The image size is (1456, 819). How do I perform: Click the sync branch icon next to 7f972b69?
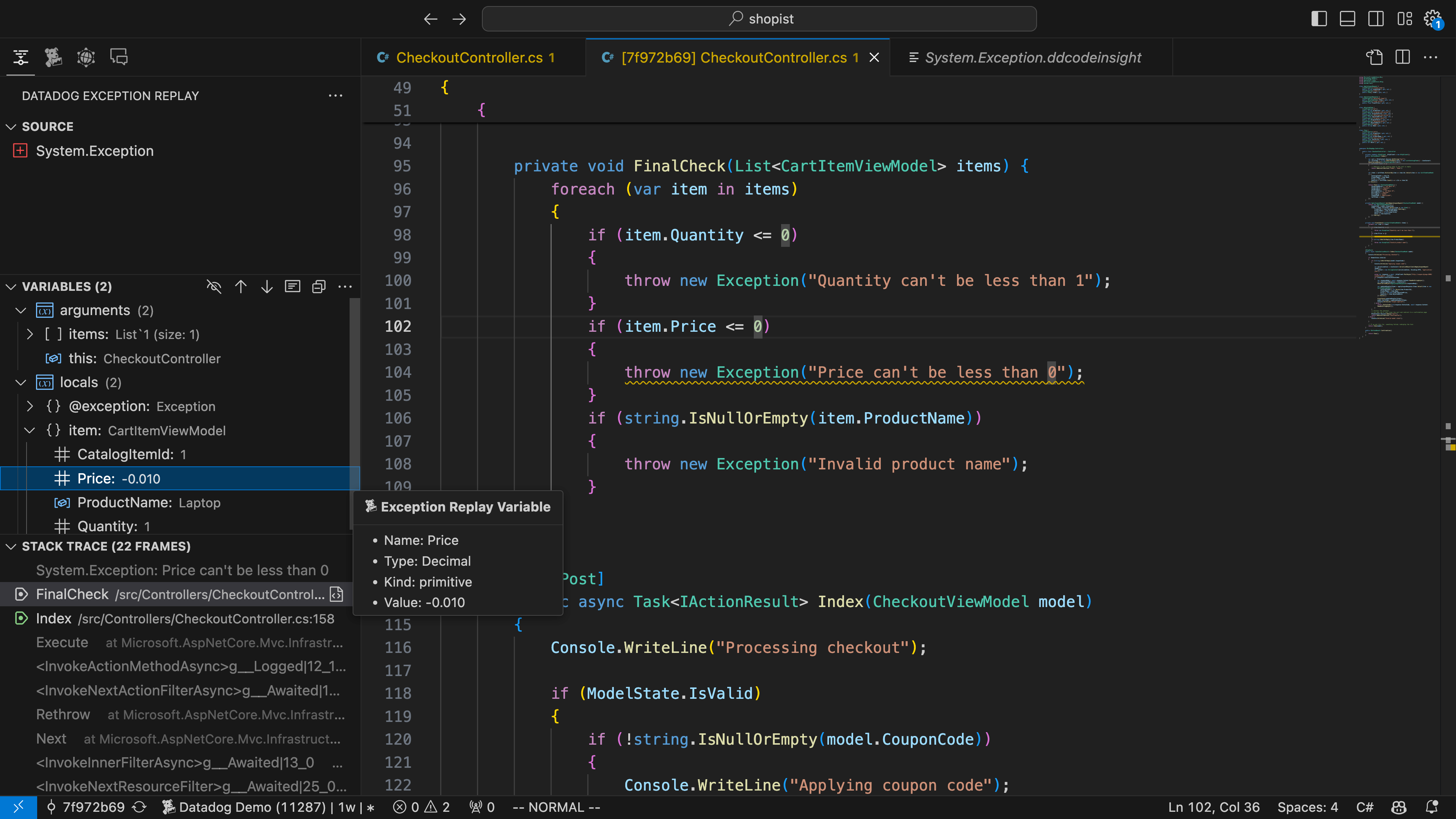pos(139,807)
